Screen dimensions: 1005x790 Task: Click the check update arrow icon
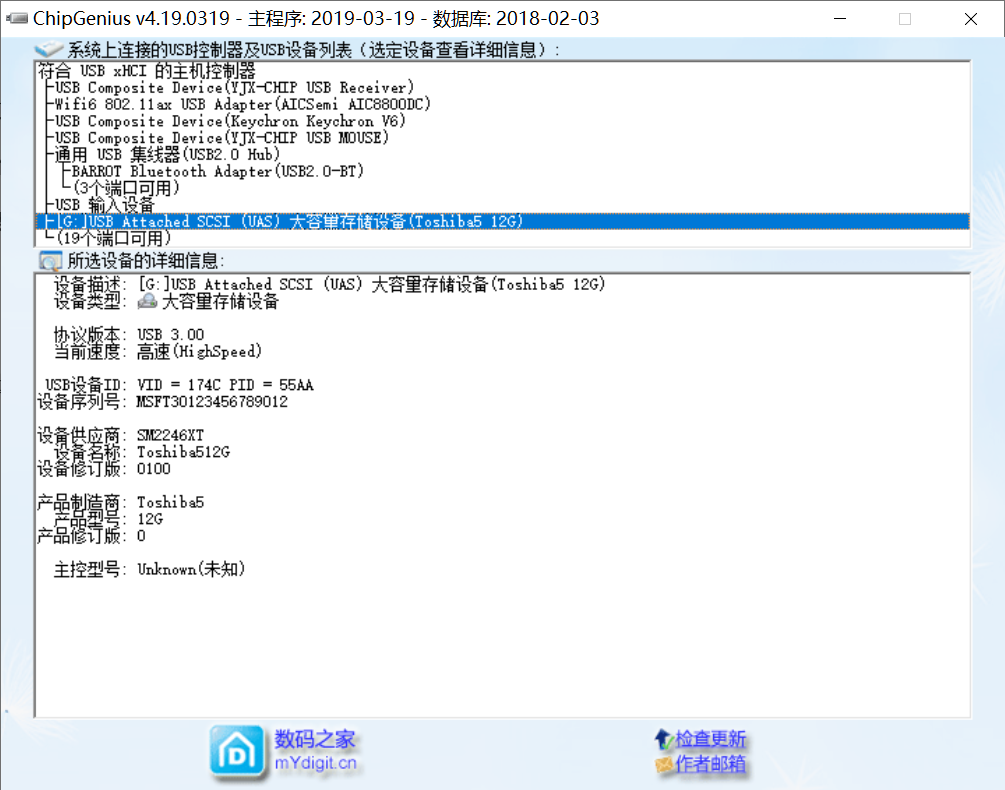point(664,740)
